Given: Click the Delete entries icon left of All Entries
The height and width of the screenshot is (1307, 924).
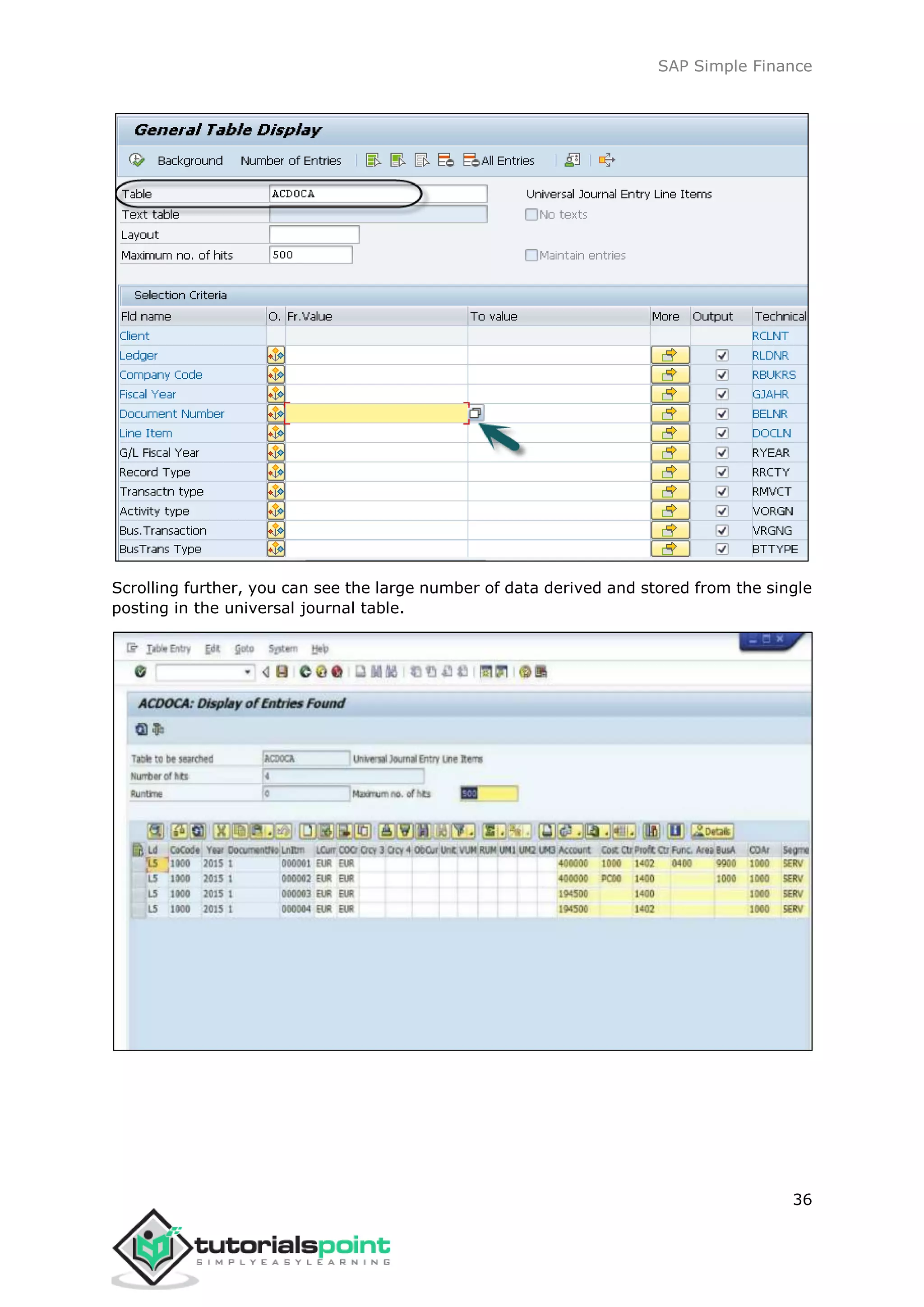Looking at the screenshot, I should pyautogui.click(x=445, y=160).
